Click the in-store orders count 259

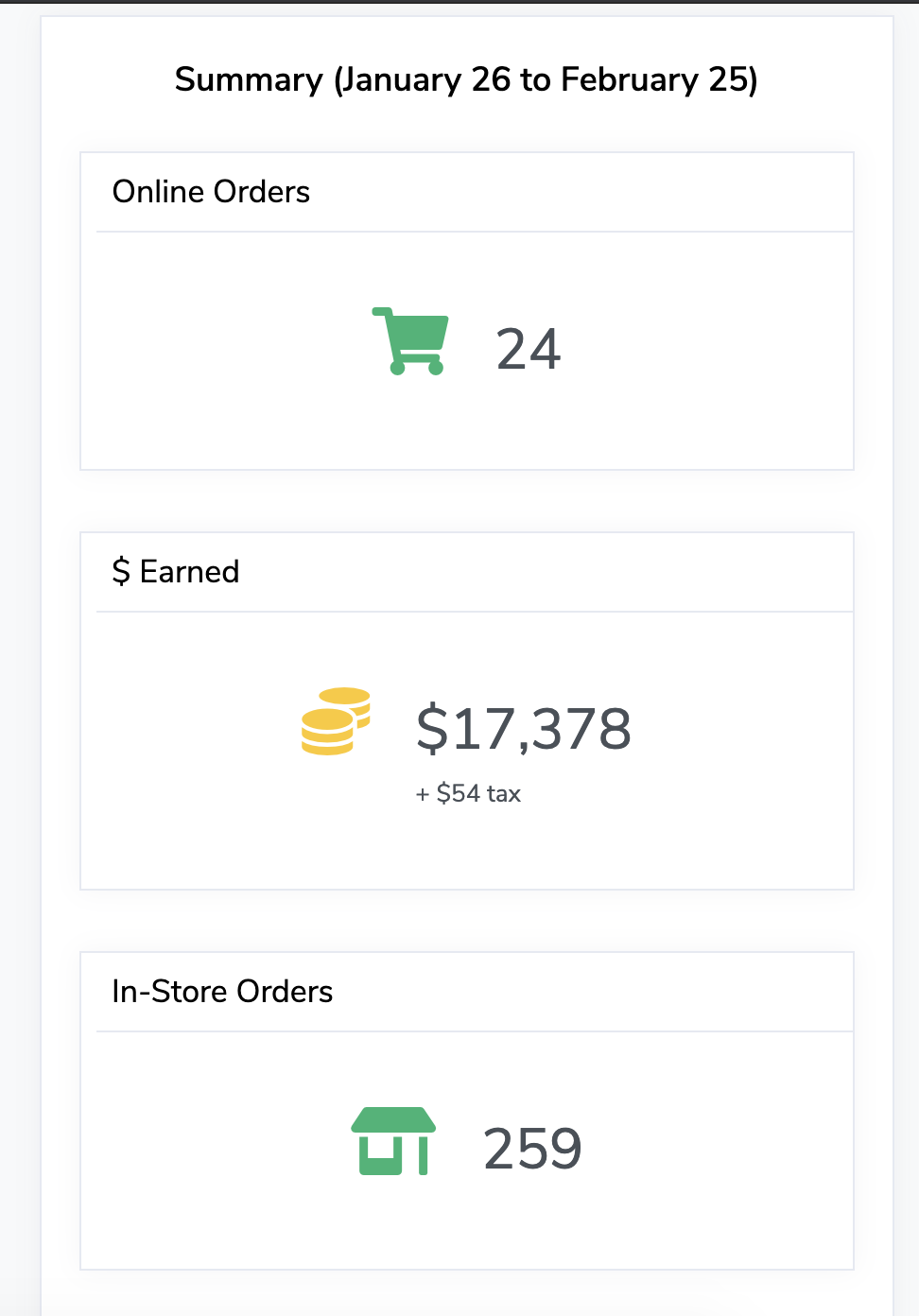[x=532, y=1149]
